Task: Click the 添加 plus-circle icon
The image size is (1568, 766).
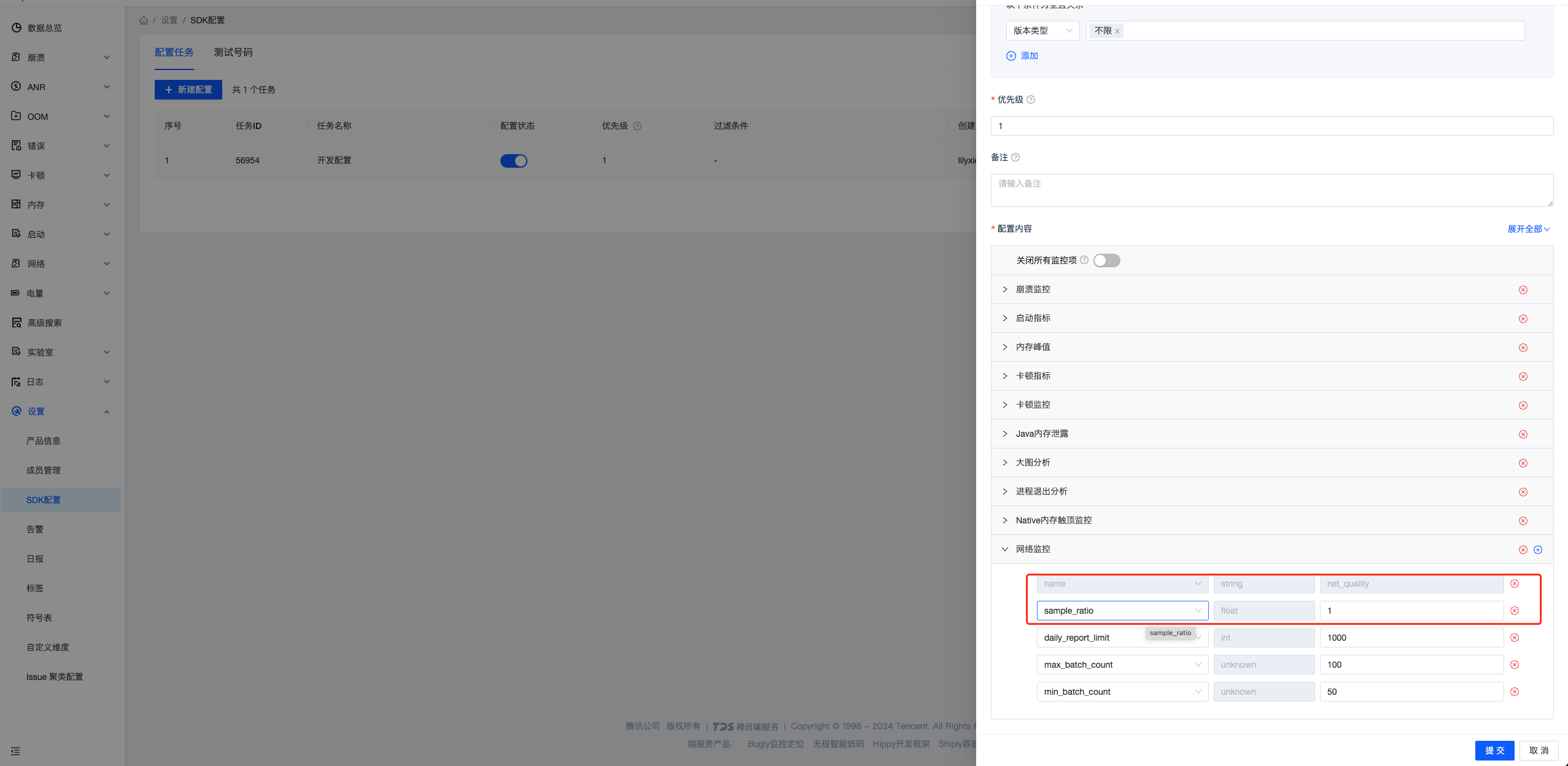Action: (1011, 56)
